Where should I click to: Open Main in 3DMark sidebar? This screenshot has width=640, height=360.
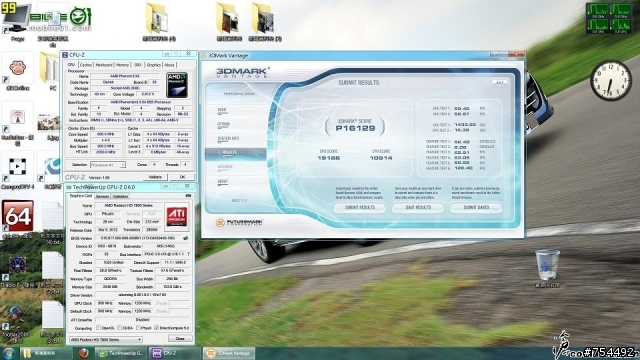coord(222,110)
